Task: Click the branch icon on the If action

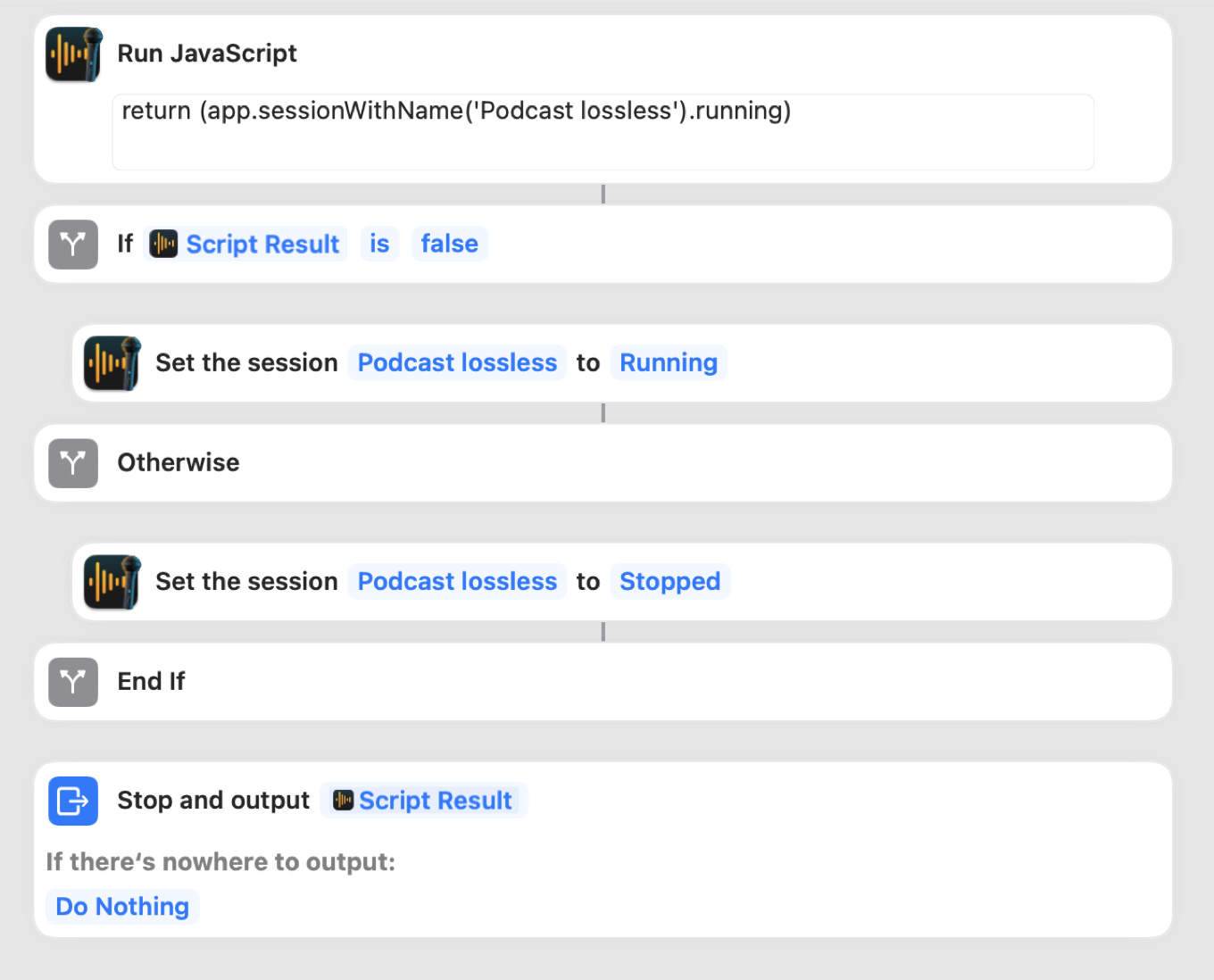Action: [73, 245]
